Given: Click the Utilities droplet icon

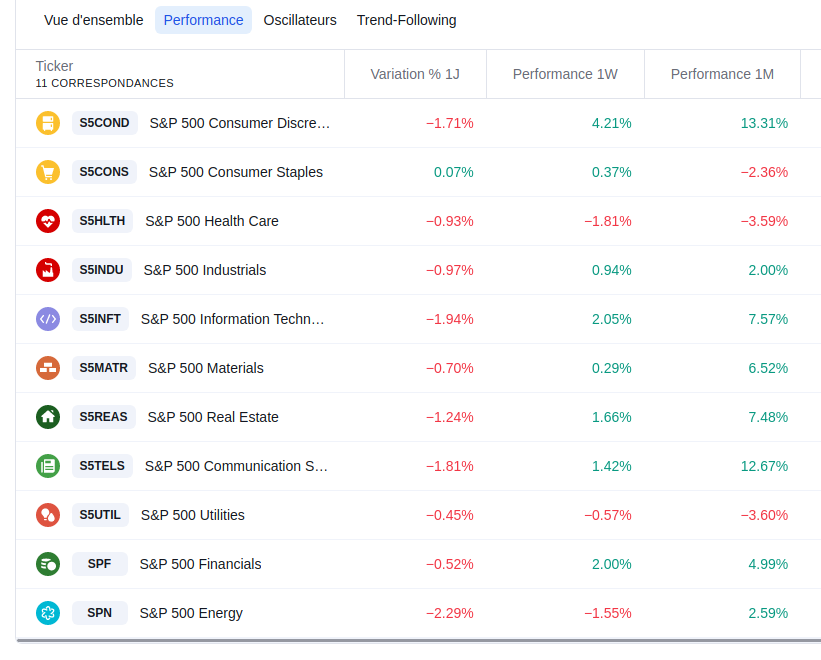Looking at the screenshot, I should click(48, 515).
